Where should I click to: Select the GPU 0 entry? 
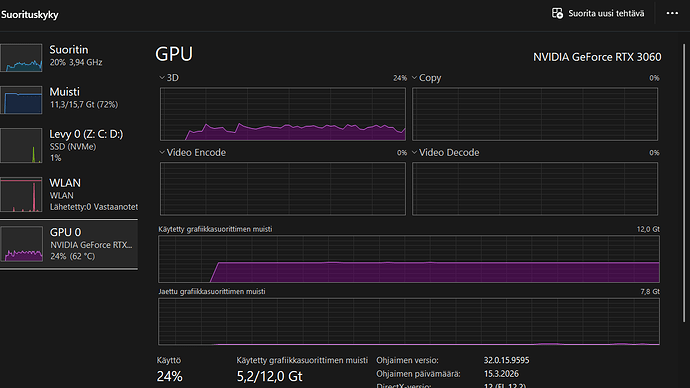69,244
